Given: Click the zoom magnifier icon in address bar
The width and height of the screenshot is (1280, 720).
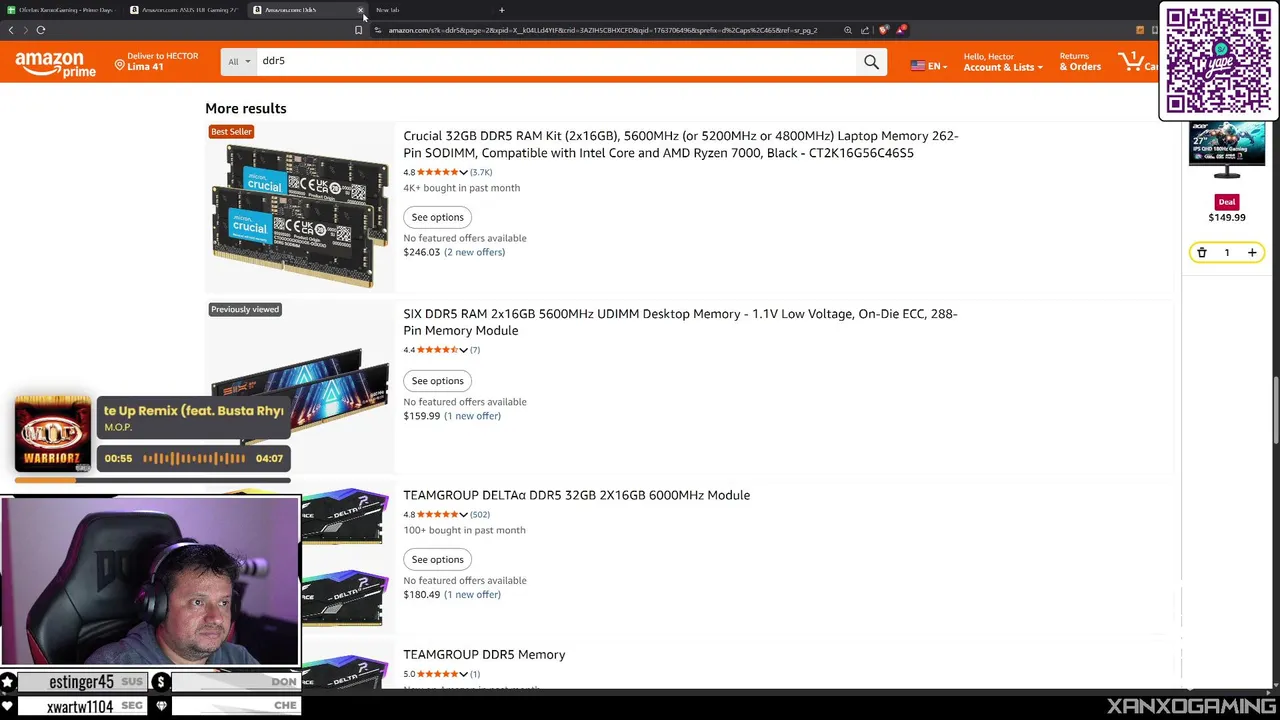Looking at the screenshot, I should tap(848, 30).
